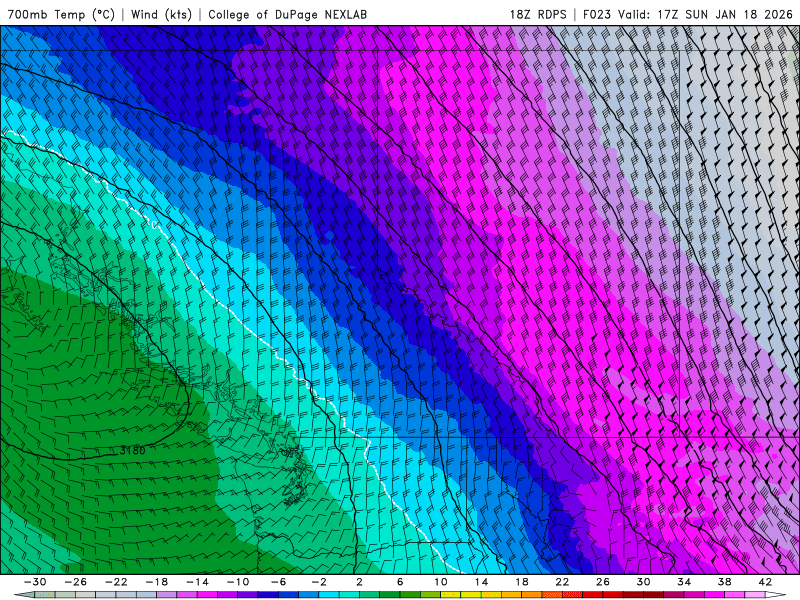Click the 'Wind (kts)' header label
The image size is (800, 600).
161,14
